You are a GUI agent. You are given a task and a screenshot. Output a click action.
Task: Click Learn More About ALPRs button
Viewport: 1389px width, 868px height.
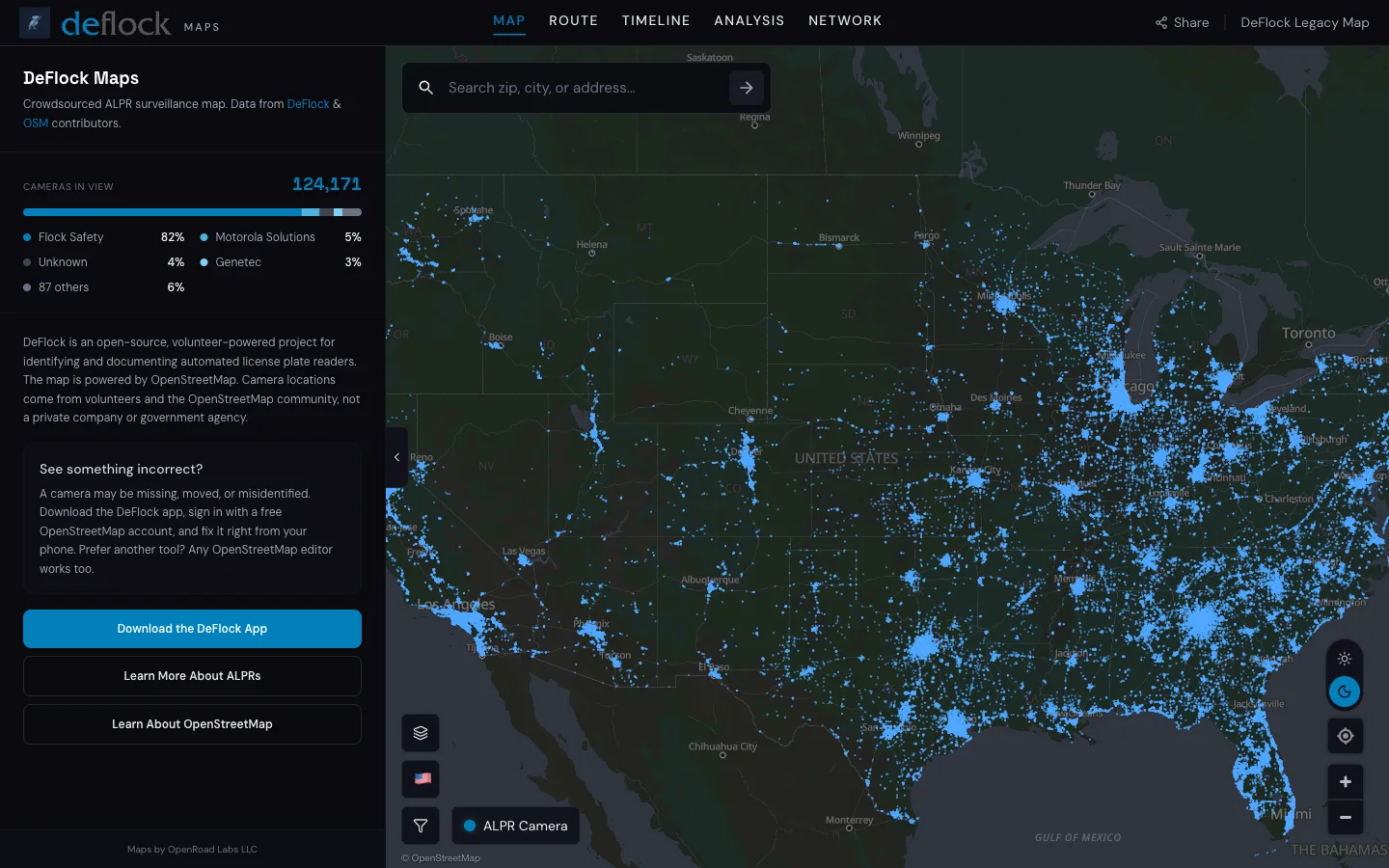tap(192, 676)
